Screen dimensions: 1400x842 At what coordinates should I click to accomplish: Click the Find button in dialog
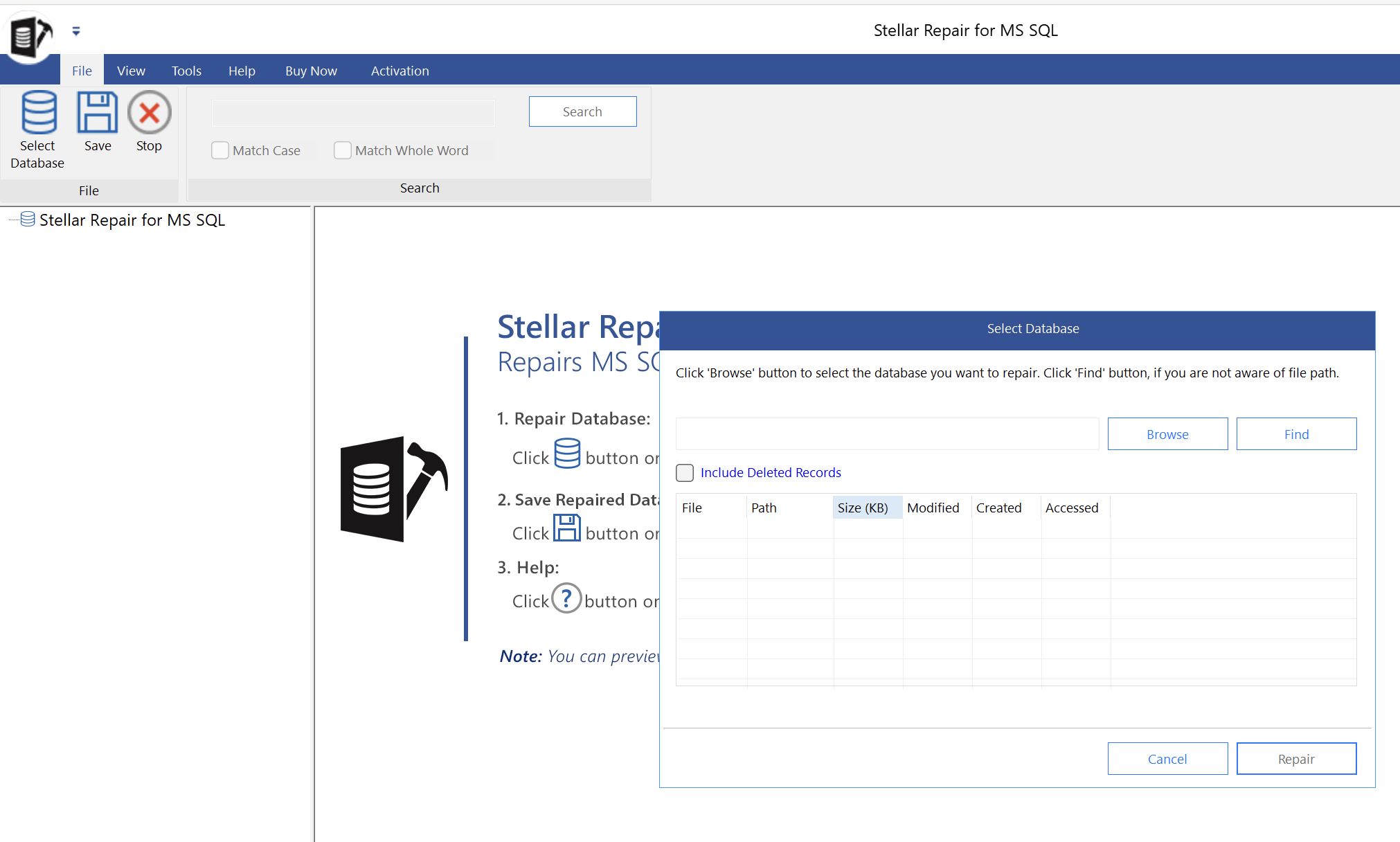[1296, 434]
